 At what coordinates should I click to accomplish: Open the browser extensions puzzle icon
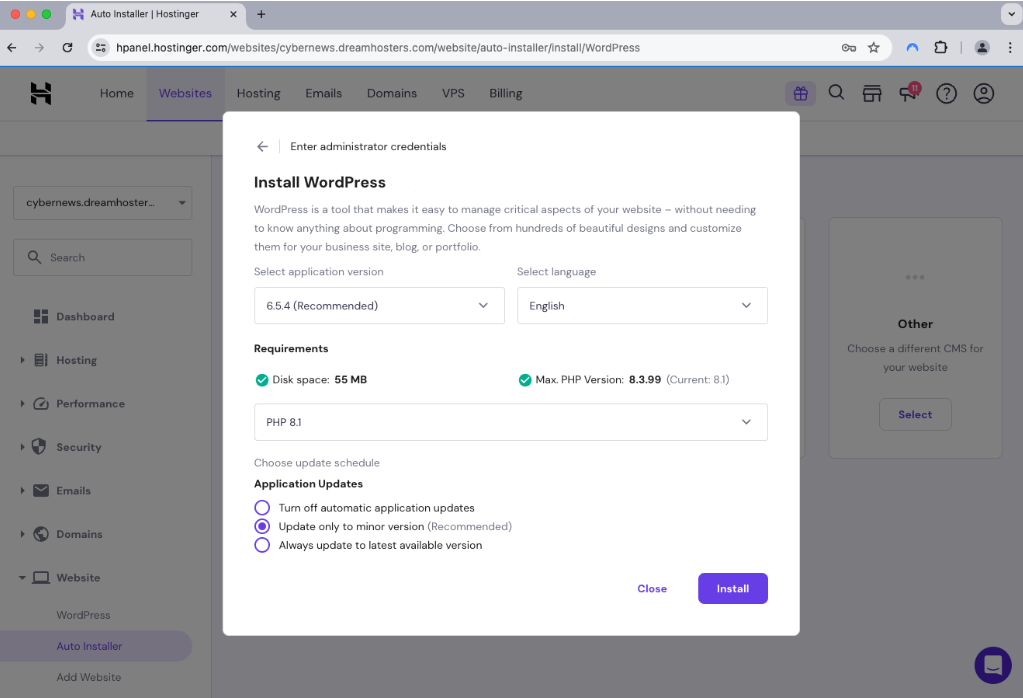click(x=940, y=47)
